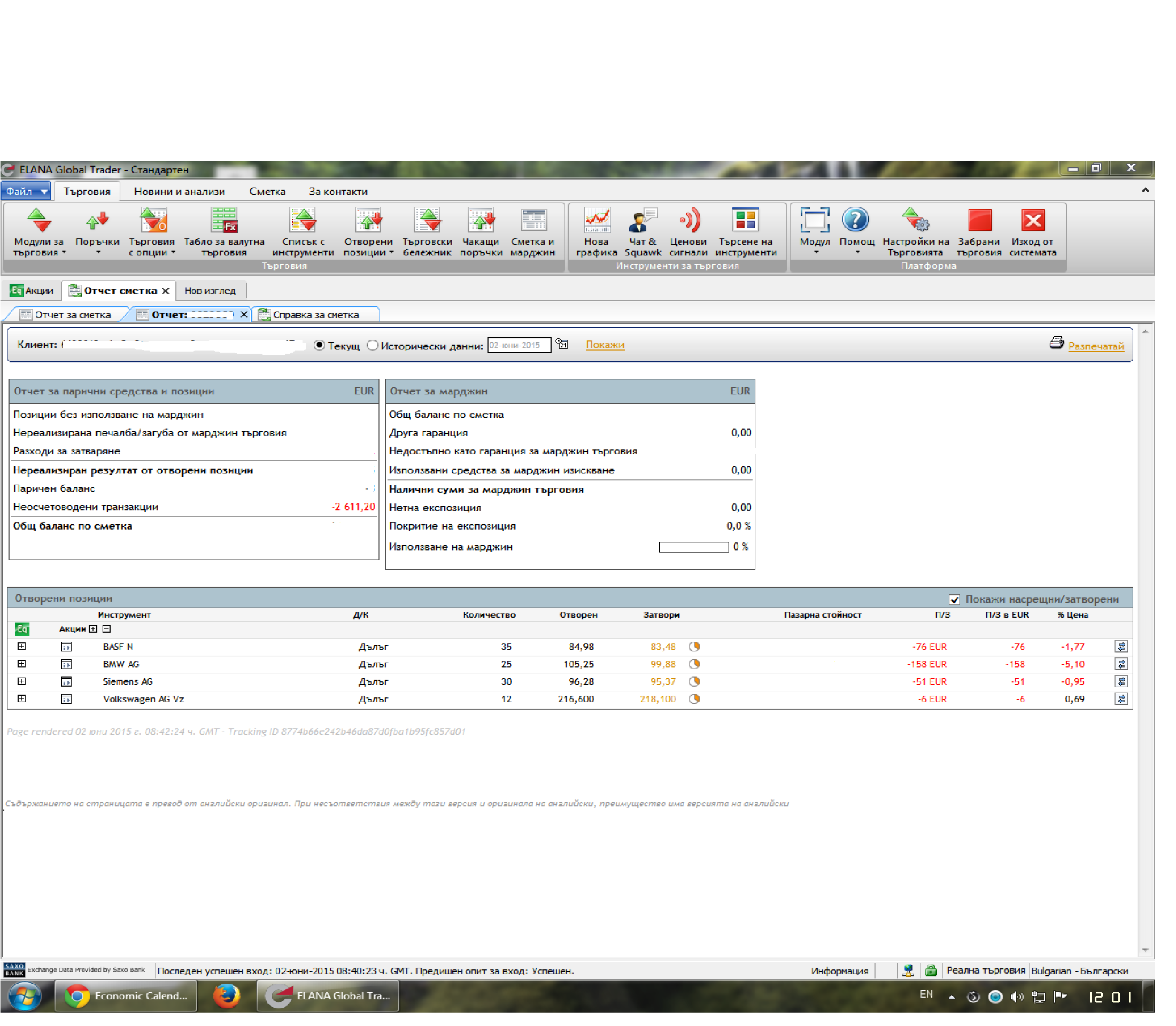This screenshot has height=1026, width=1176.
Task: Open Нов изглед tab
Action: 210,291
